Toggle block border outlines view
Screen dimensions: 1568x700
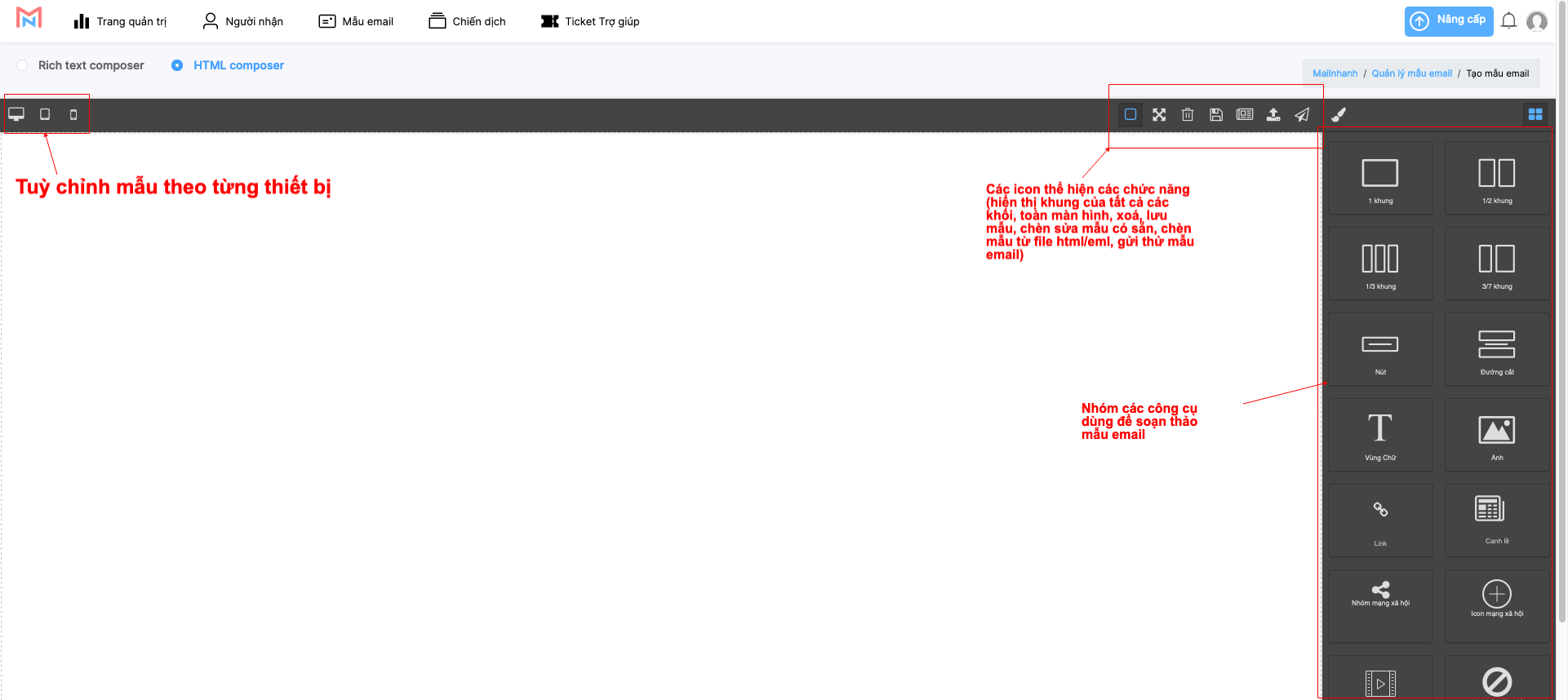(x=1130, y=114)
